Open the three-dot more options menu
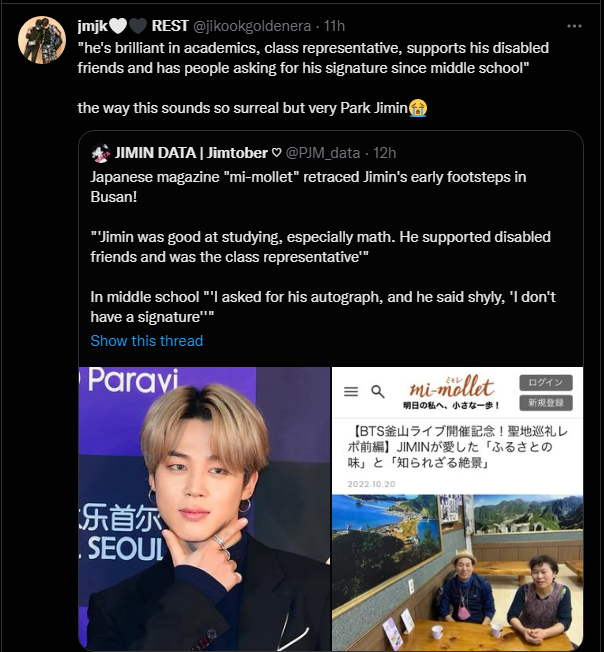604x652 pixels. pos(574,26)
